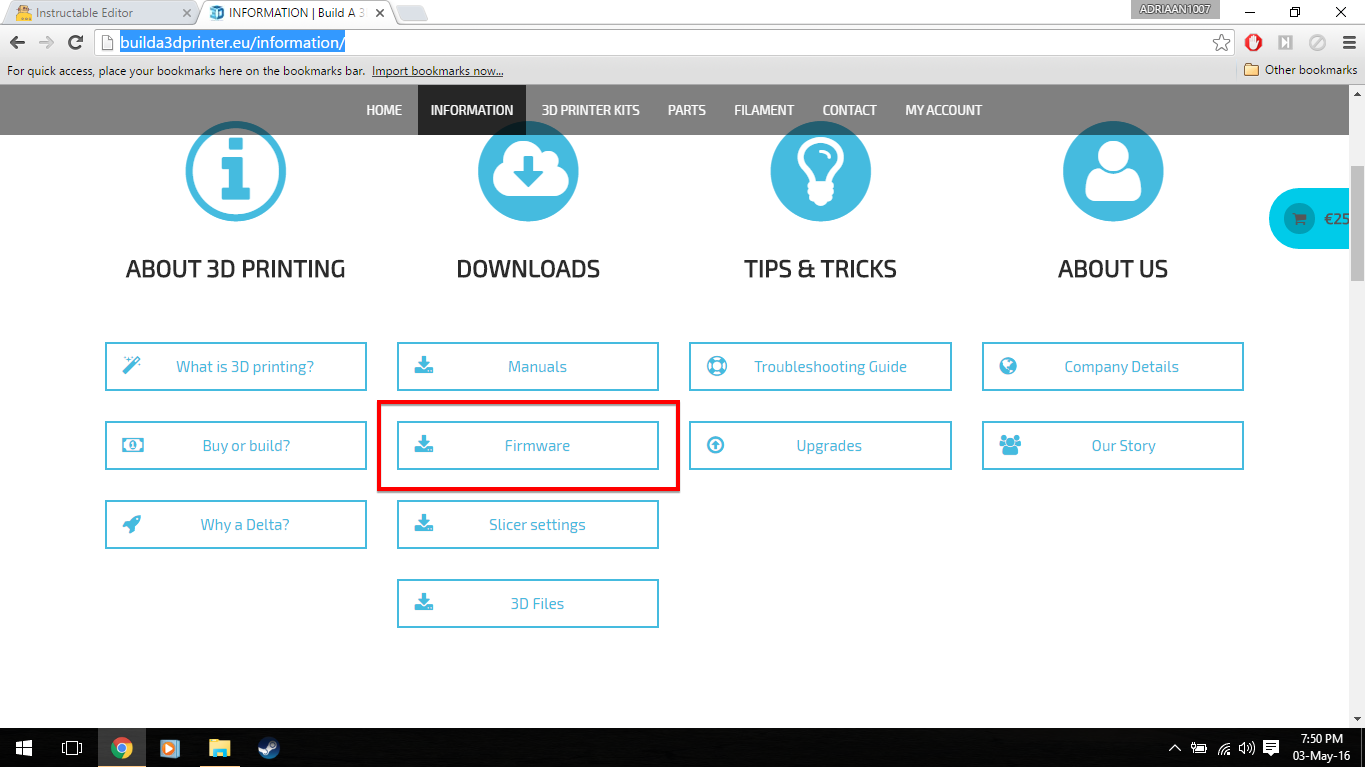This screenshot has width=1365, height=767.
Task: Click the Chrome icon on the taskbar
Action: coord(122,747)
